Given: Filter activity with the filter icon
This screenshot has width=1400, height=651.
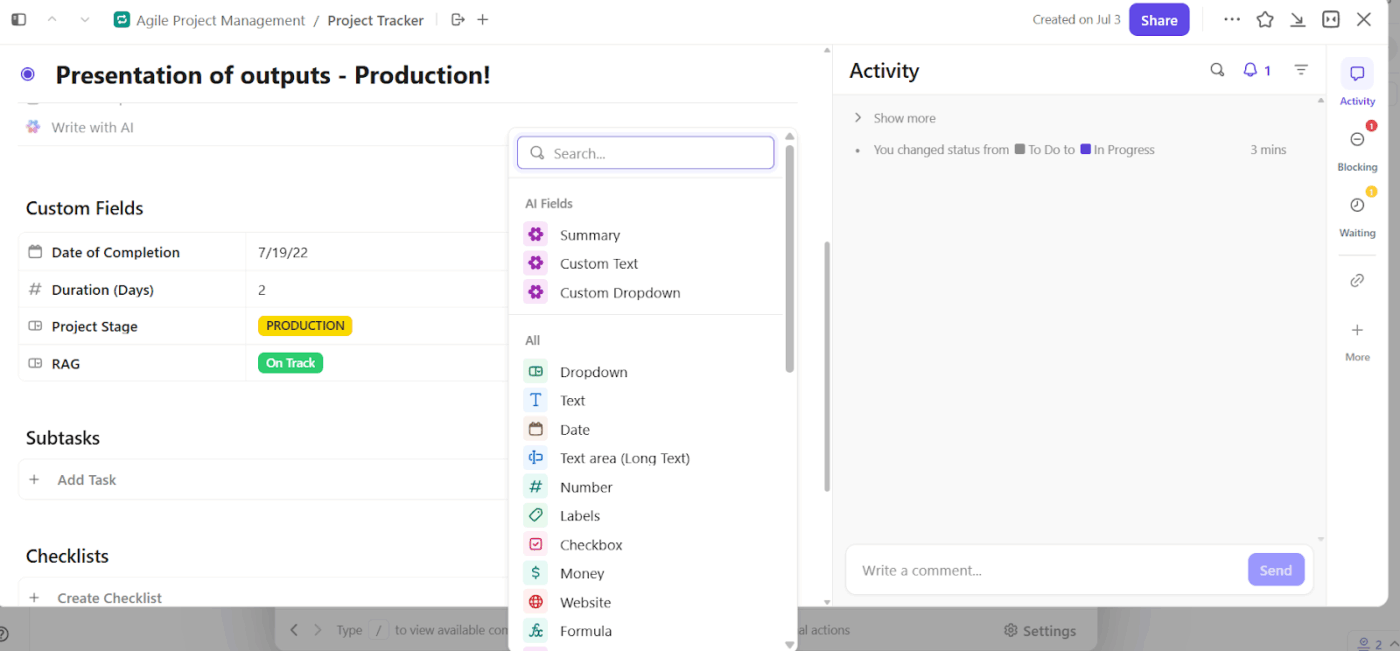Looking at the screenshot, I should (x=1301, y=70).
